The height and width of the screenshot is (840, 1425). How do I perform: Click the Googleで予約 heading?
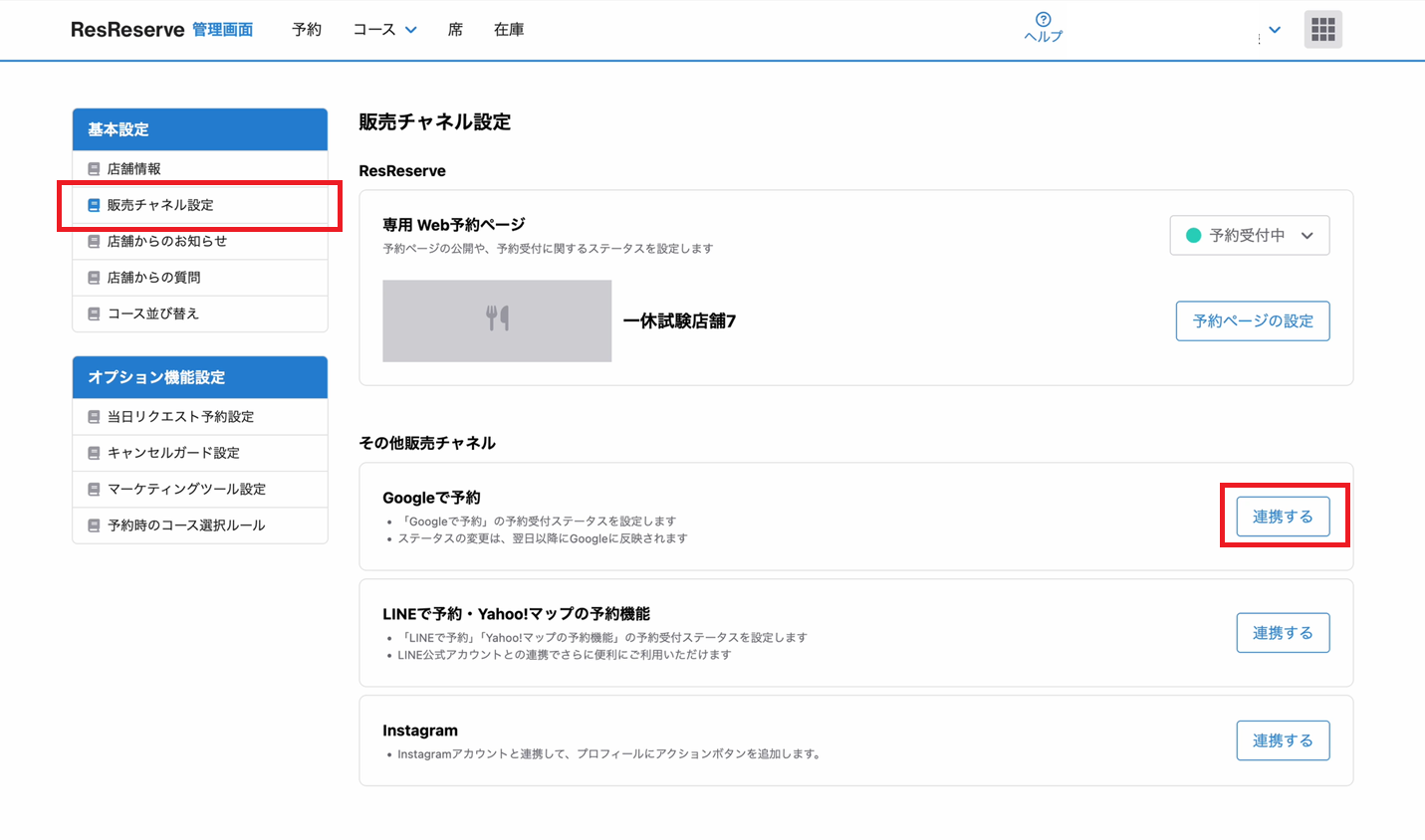tap(431, 498)
